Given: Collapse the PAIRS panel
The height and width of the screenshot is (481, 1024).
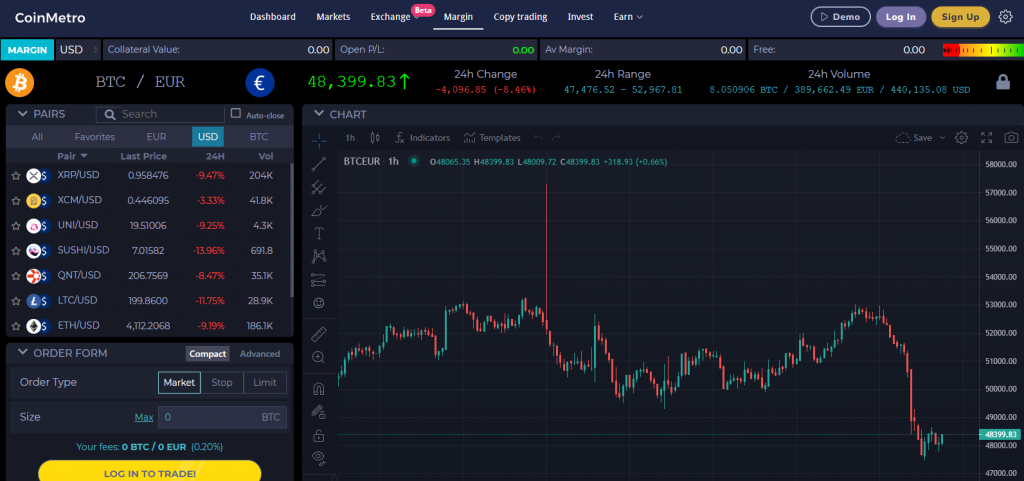Looking at the screenshot, I should click(x=22, y=114).
